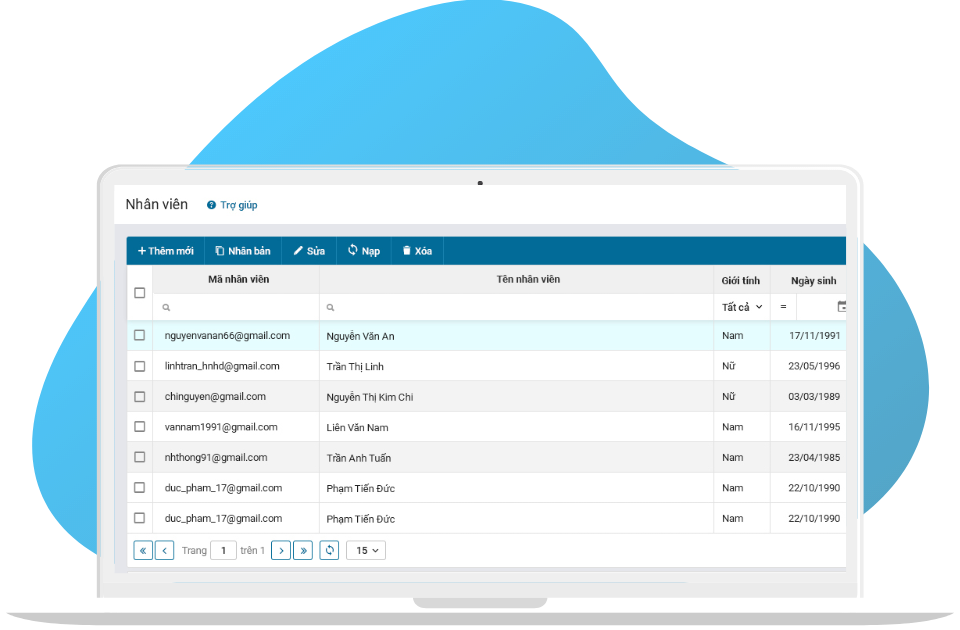Check the box for nguyenvanan66@gmail.com row
The image size is (960, 630).
pyautogui.click(x=140, y=336)
